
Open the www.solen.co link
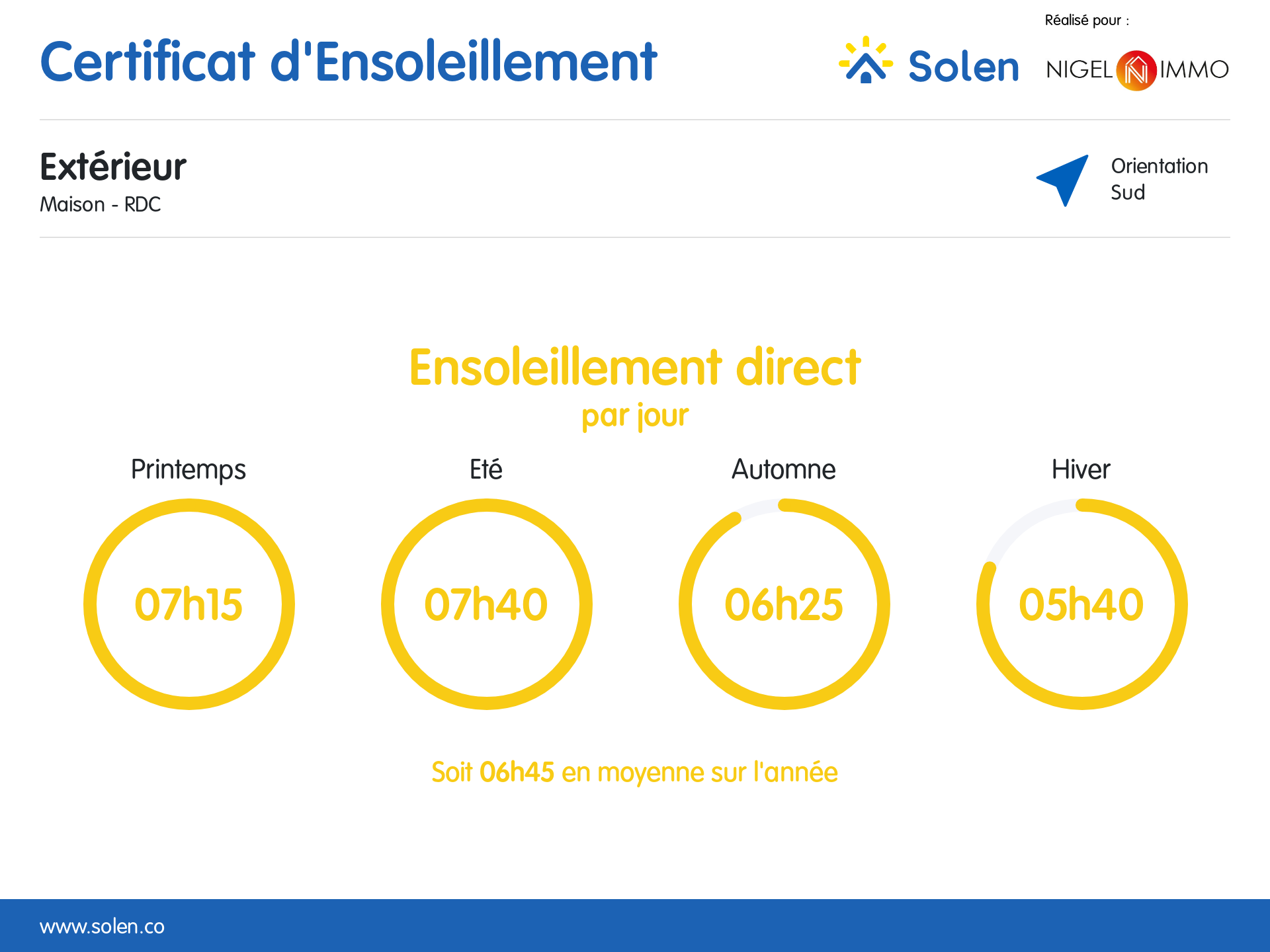(102, 926)
